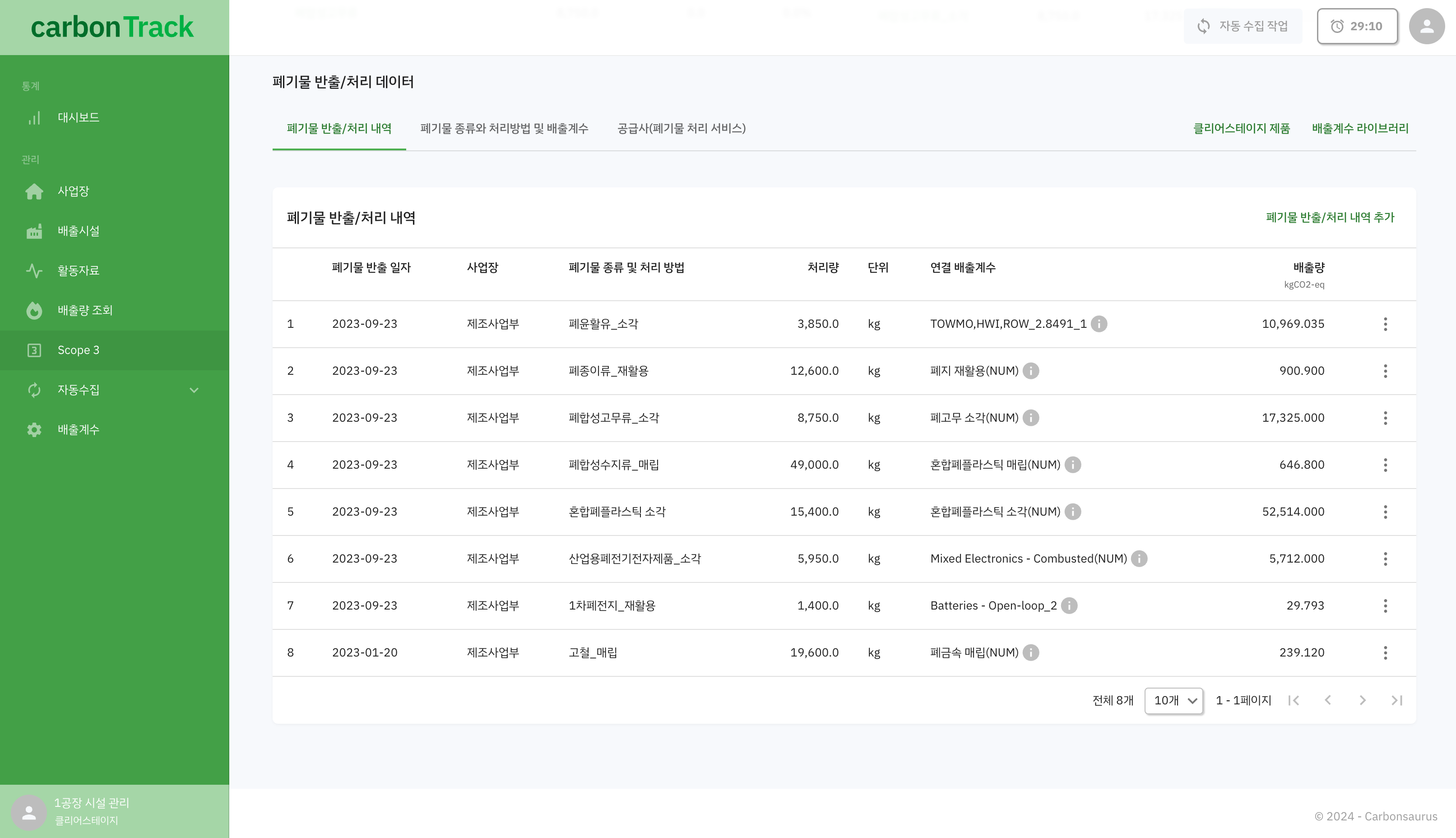Click the 페기물 반출/처리 내역 추가 button
Image resolution: width=1456 pixels, height=838 pixels.
1330,217
